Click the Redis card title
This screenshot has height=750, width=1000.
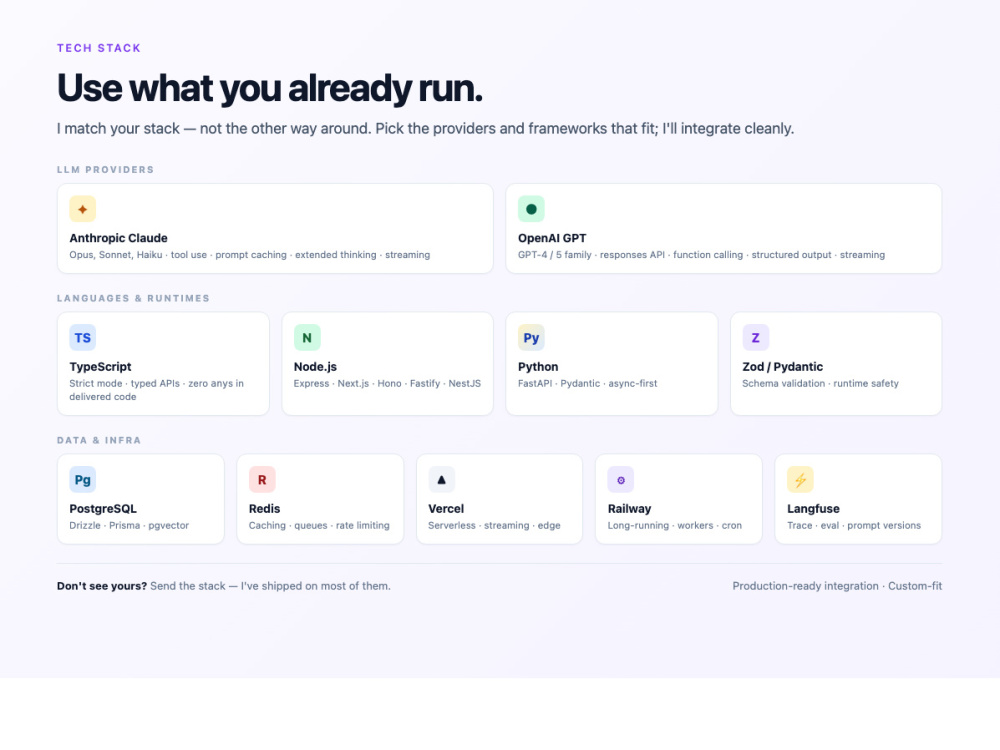point(264,509)
